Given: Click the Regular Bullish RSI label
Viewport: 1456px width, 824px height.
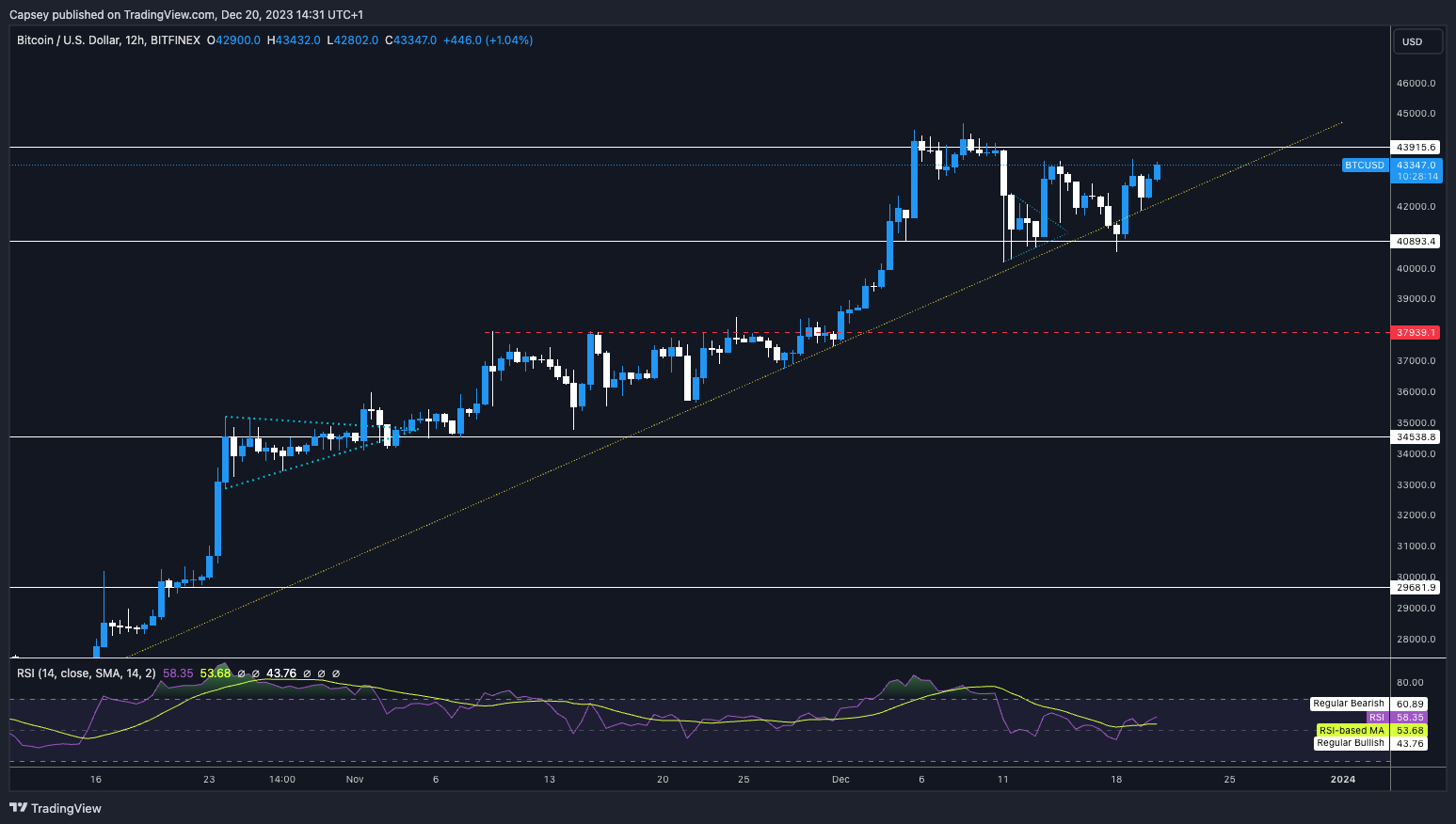Looking at the screenshot, I should [x=1350, y=743].
